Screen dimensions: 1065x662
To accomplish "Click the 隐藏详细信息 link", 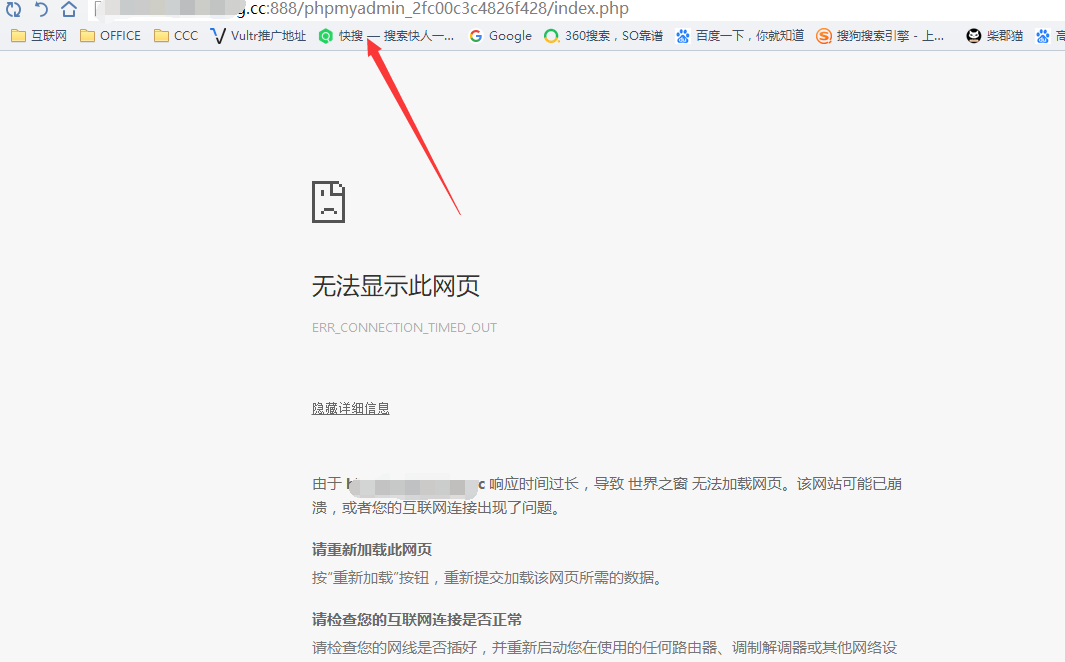I will [x=350, y=408].
